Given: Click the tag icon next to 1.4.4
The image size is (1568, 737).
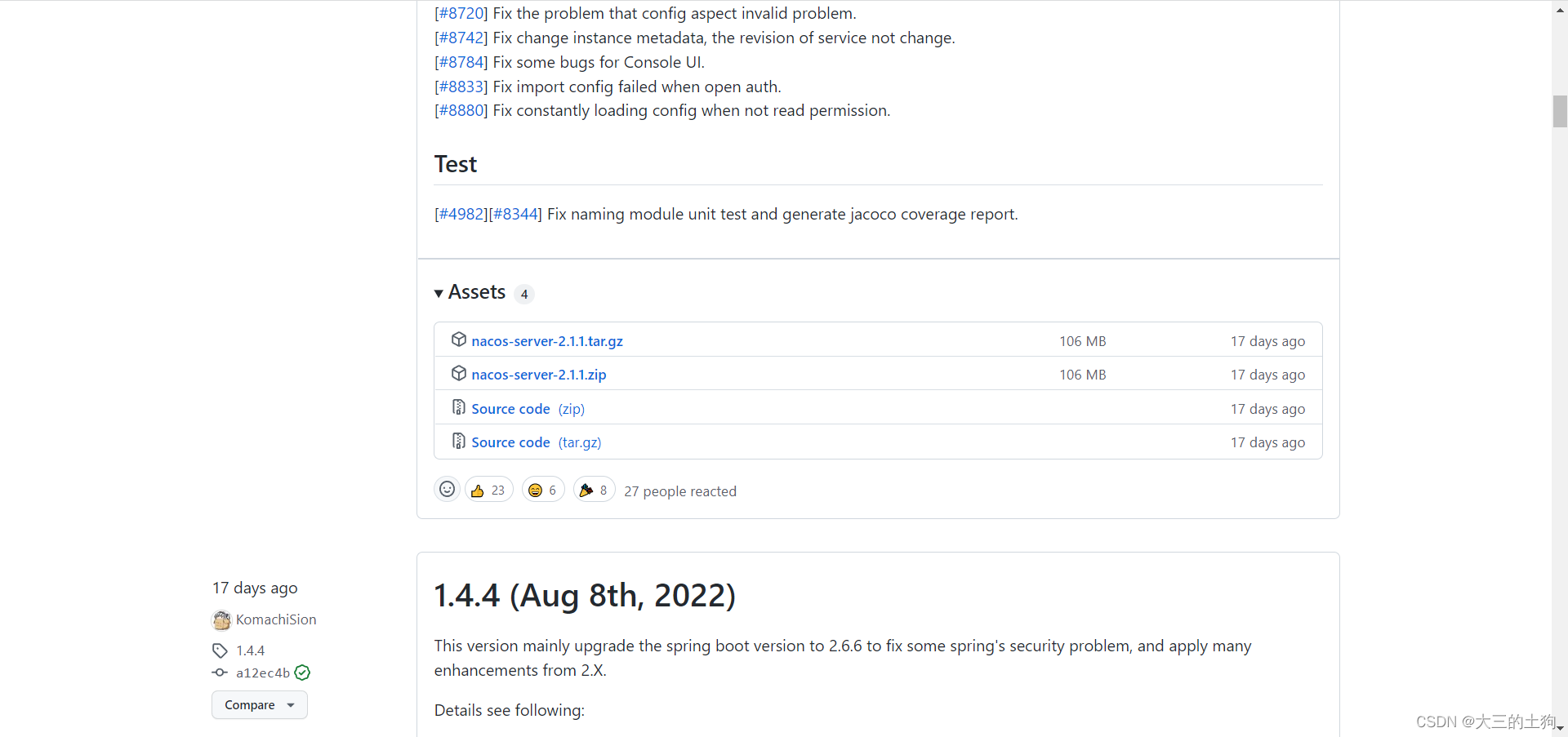Looking at the screenshot, I should (x=220, y=650).
